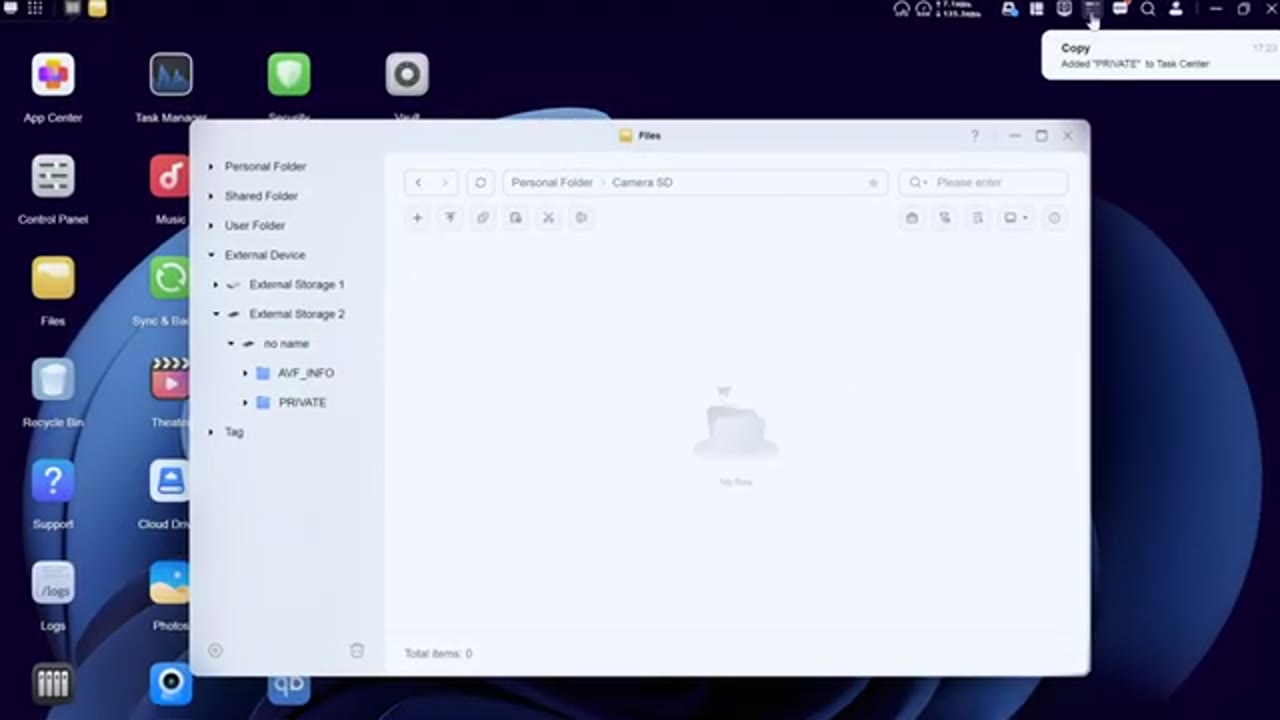
Task: Open the Files desktop icon
Action: point(53,279)
